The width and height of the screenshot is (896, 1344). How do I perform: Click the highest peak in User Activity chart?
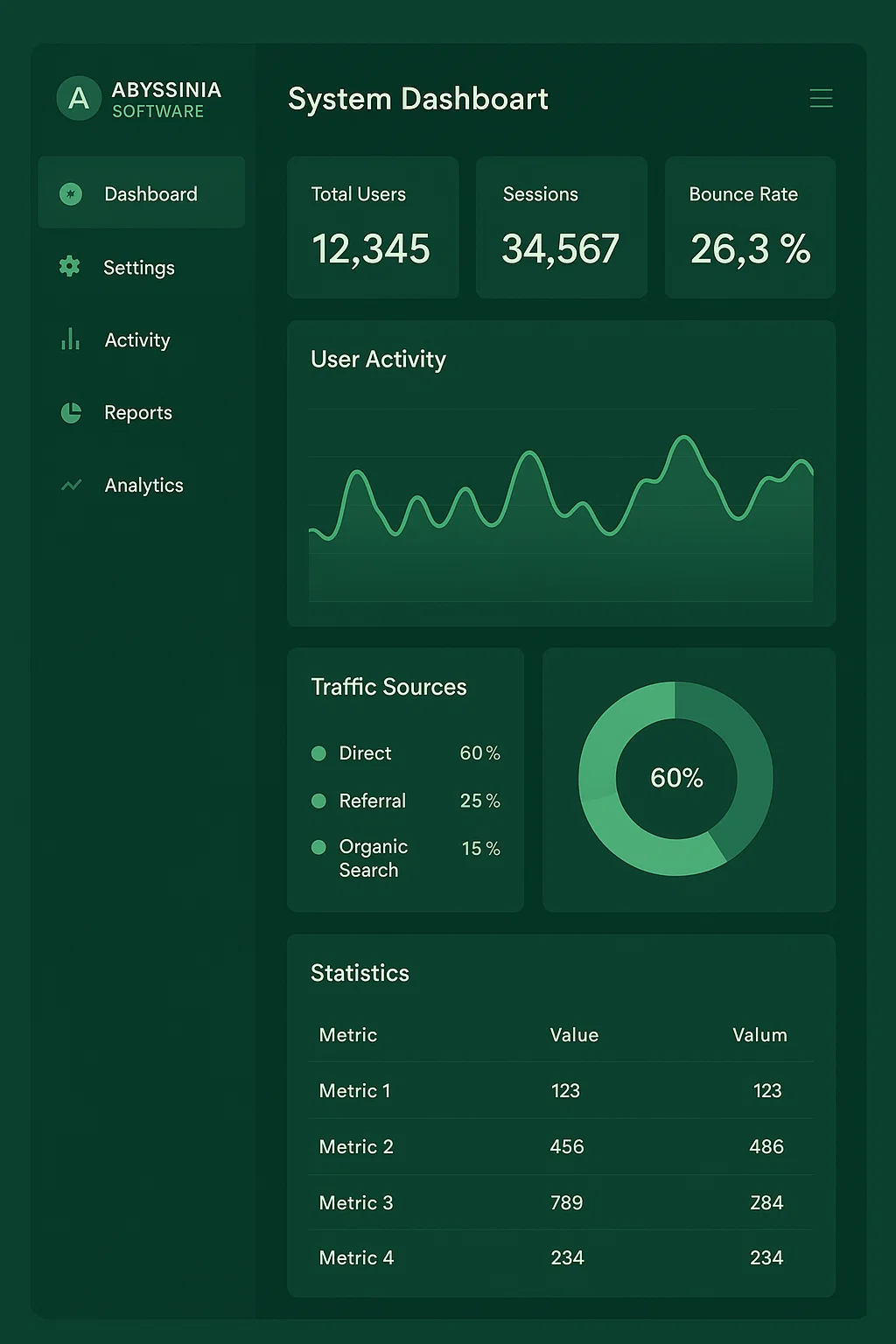click(x=684, y=437)
